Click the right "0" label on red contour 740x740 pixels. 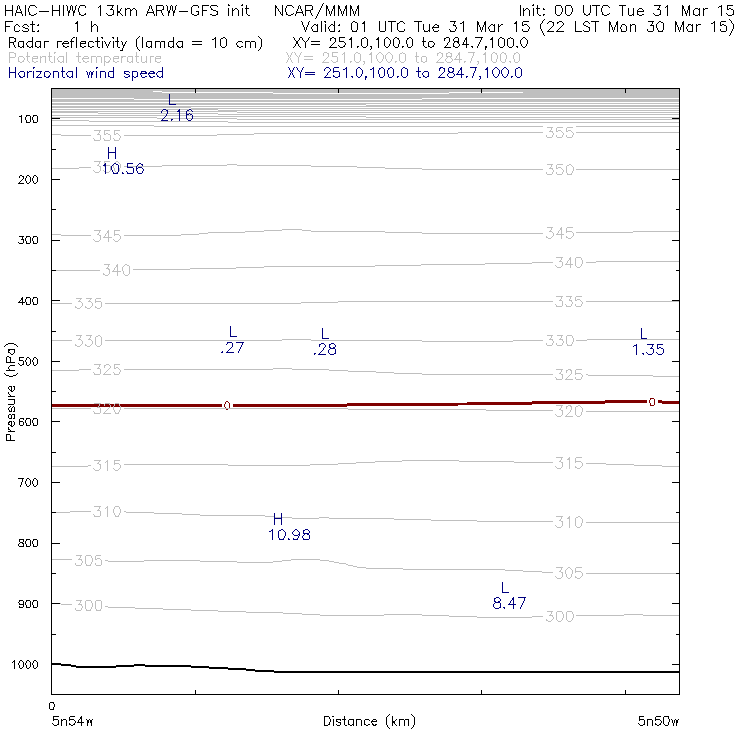click(x=652, y=402)
